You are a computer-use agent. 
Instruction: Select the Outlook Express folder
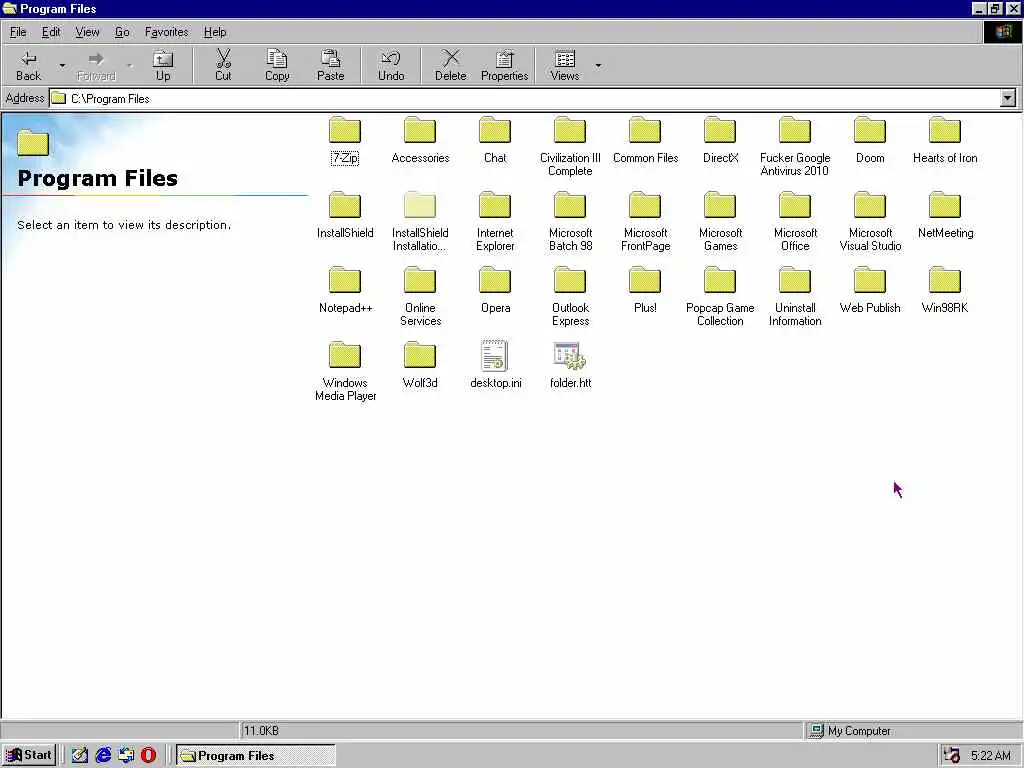pos(570,296)
